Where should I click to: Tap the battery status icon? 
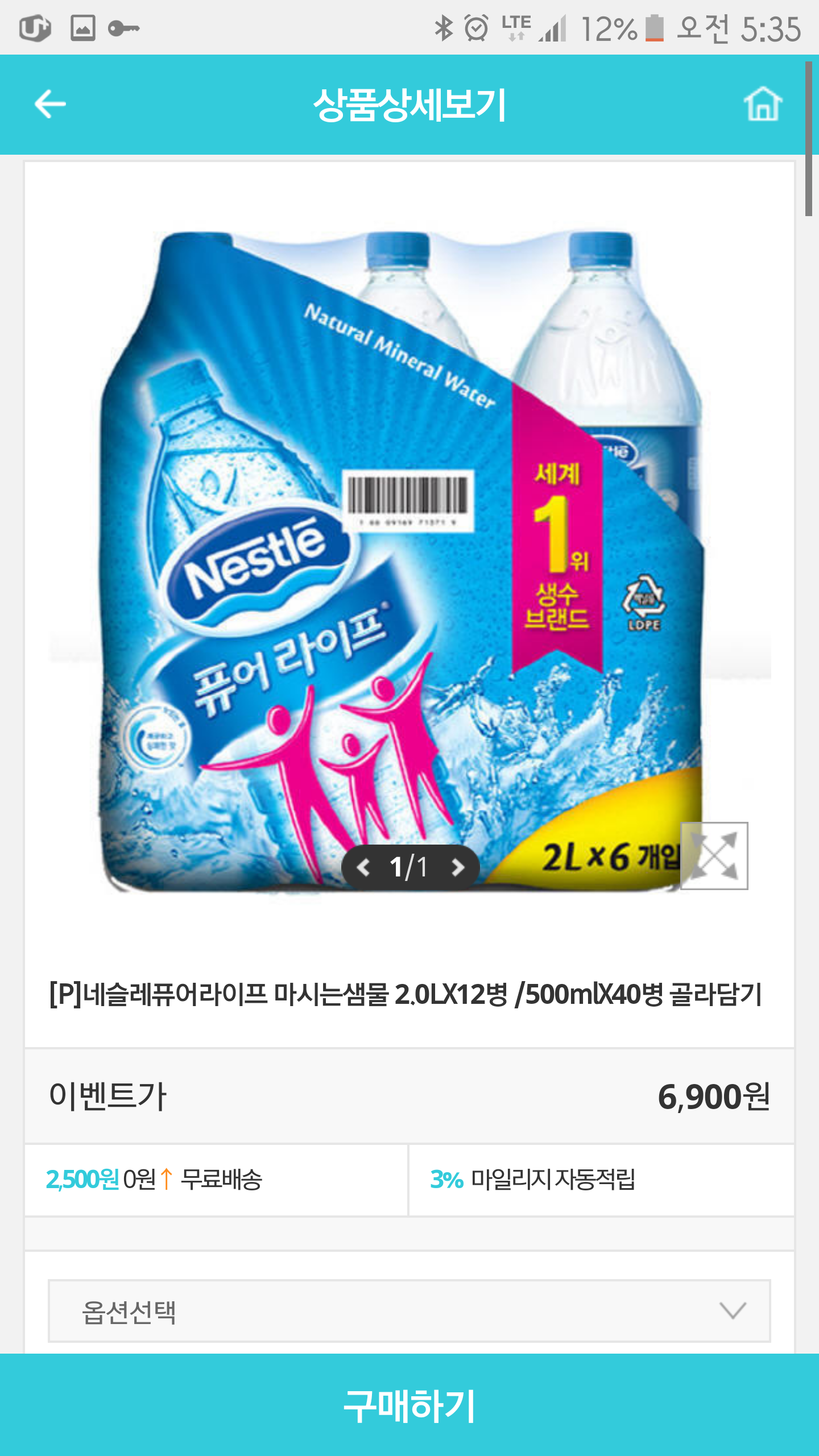click(x=655, y=28)
